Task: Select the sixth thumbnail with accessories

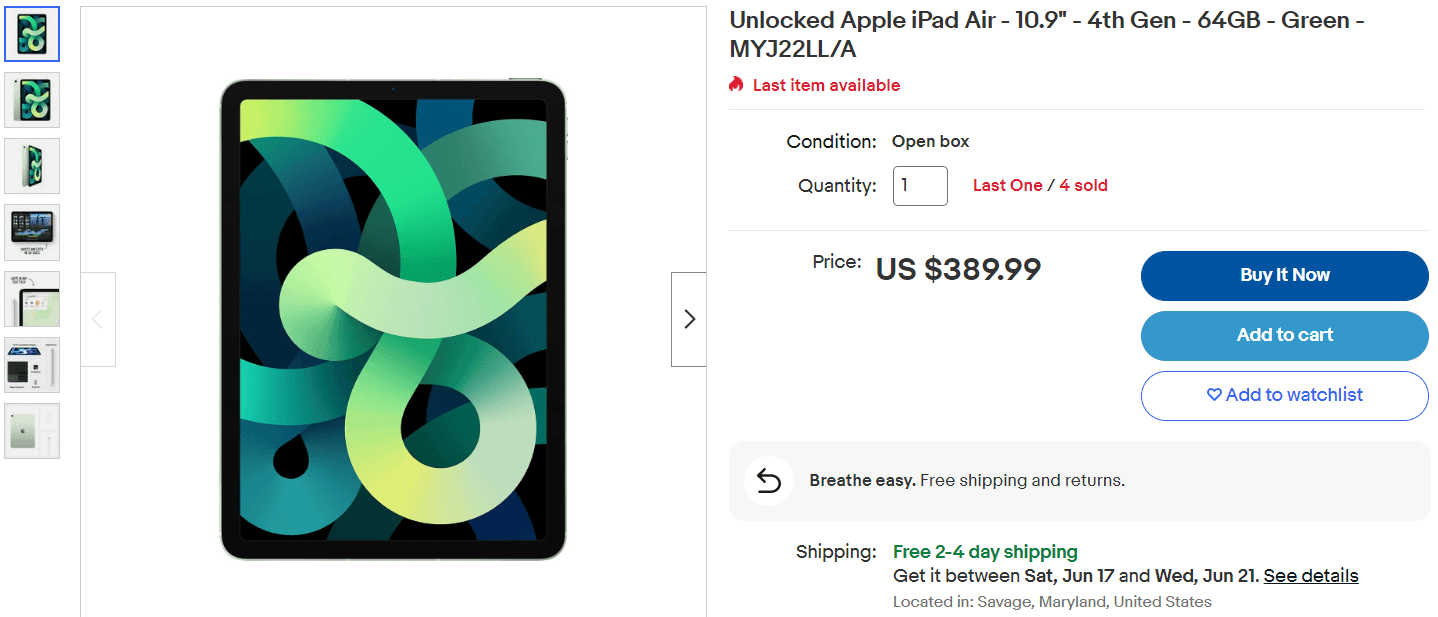Action: (32, 365)
